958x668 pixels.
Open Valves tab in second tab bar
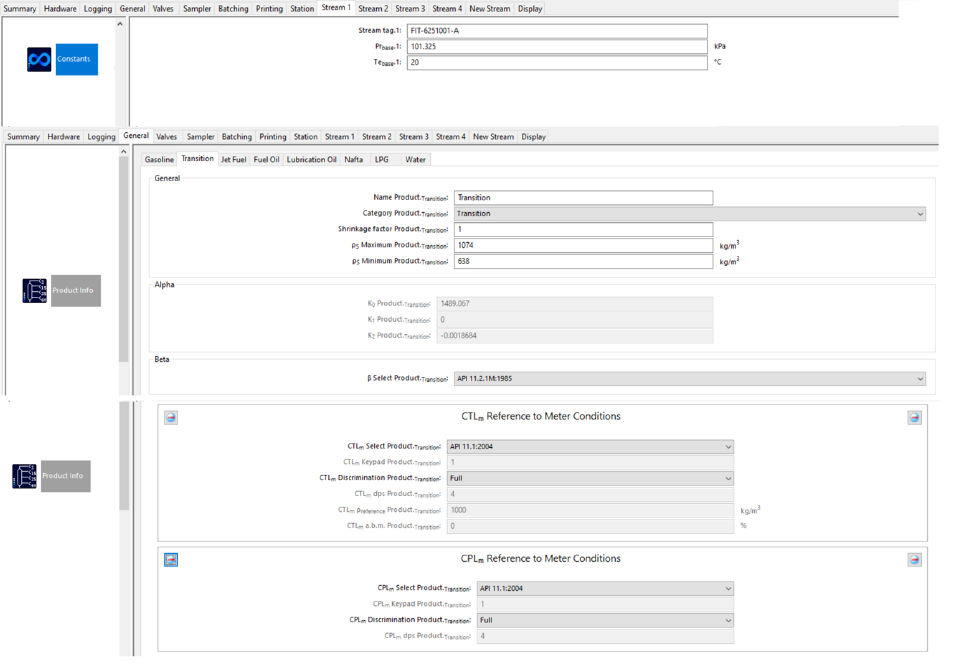(x=166, y=137)
